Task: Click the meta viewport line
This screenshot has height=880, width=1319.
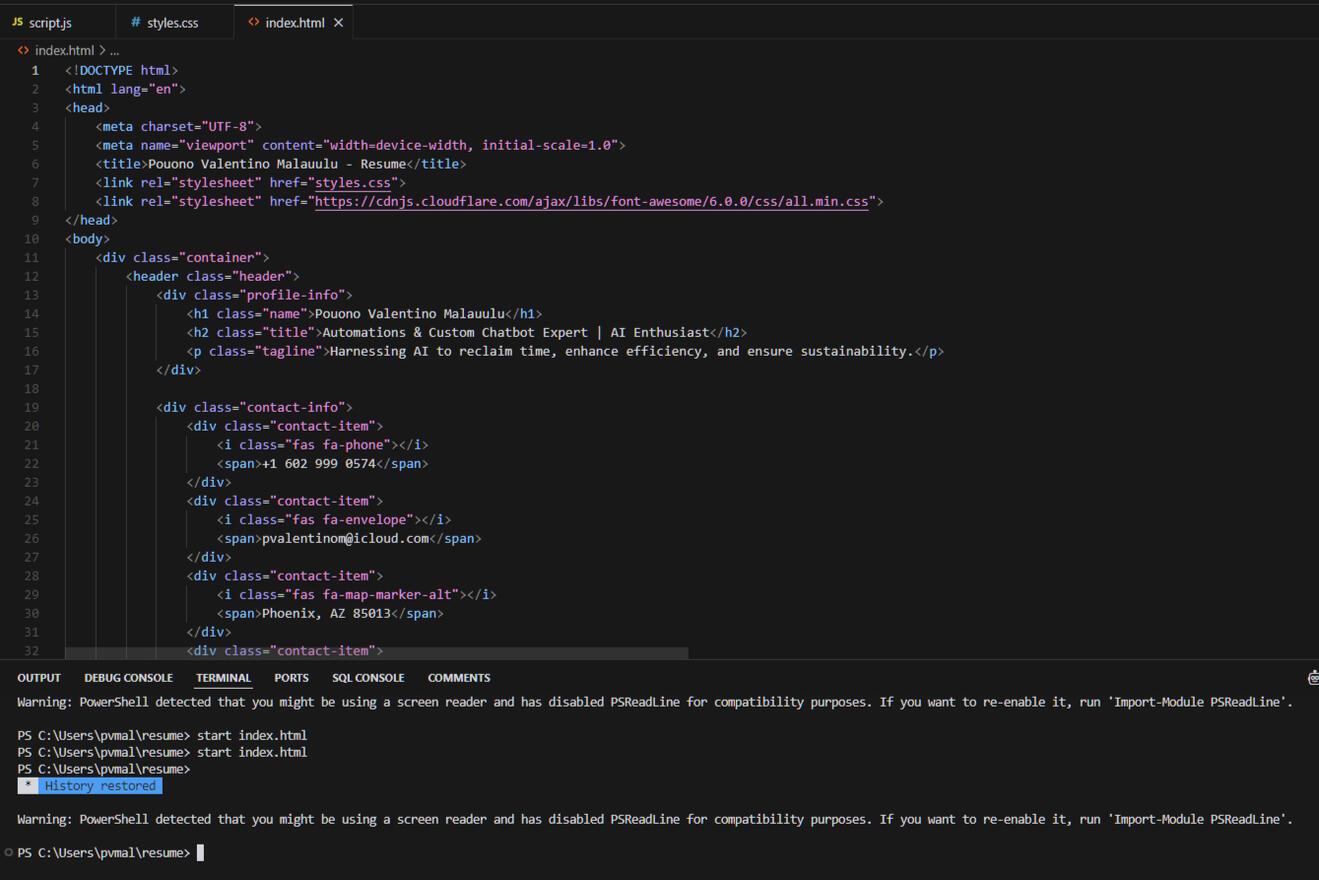Action: (361, 145)
